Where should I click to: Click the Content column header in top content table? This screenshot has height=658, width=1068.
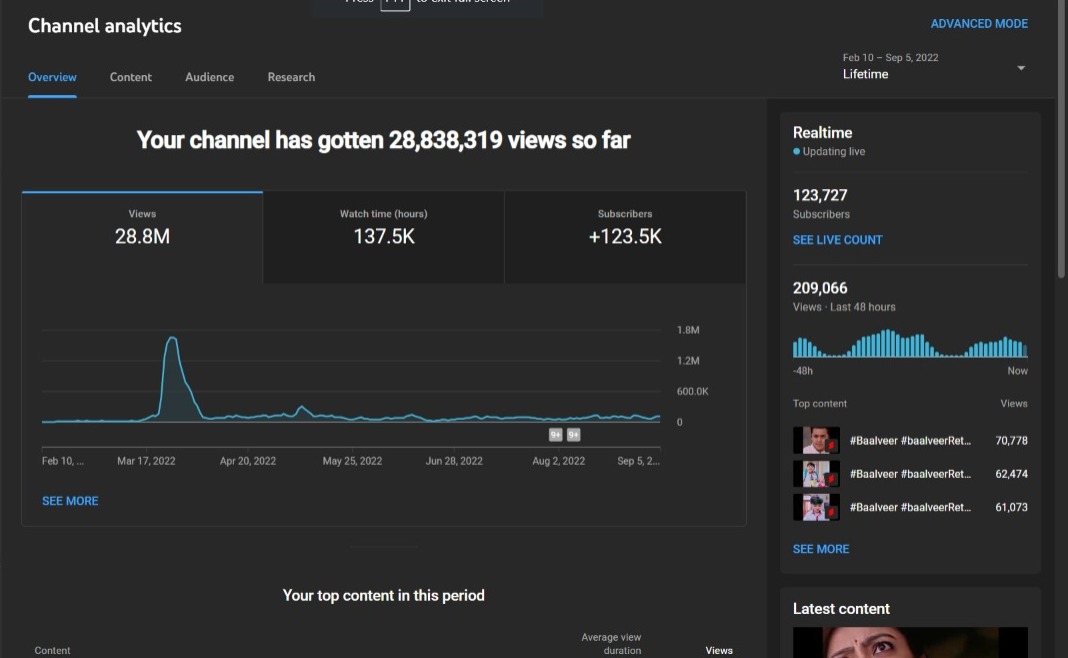52,651
